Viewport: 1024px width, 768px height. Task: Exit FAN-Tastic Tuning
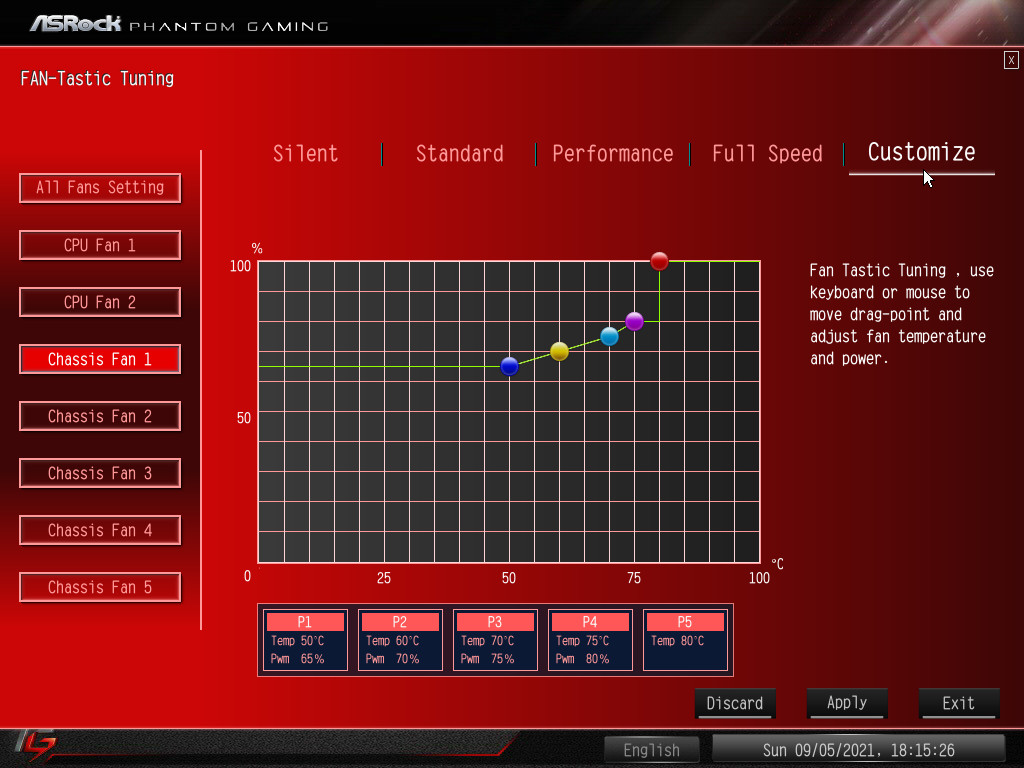point(959,703)
